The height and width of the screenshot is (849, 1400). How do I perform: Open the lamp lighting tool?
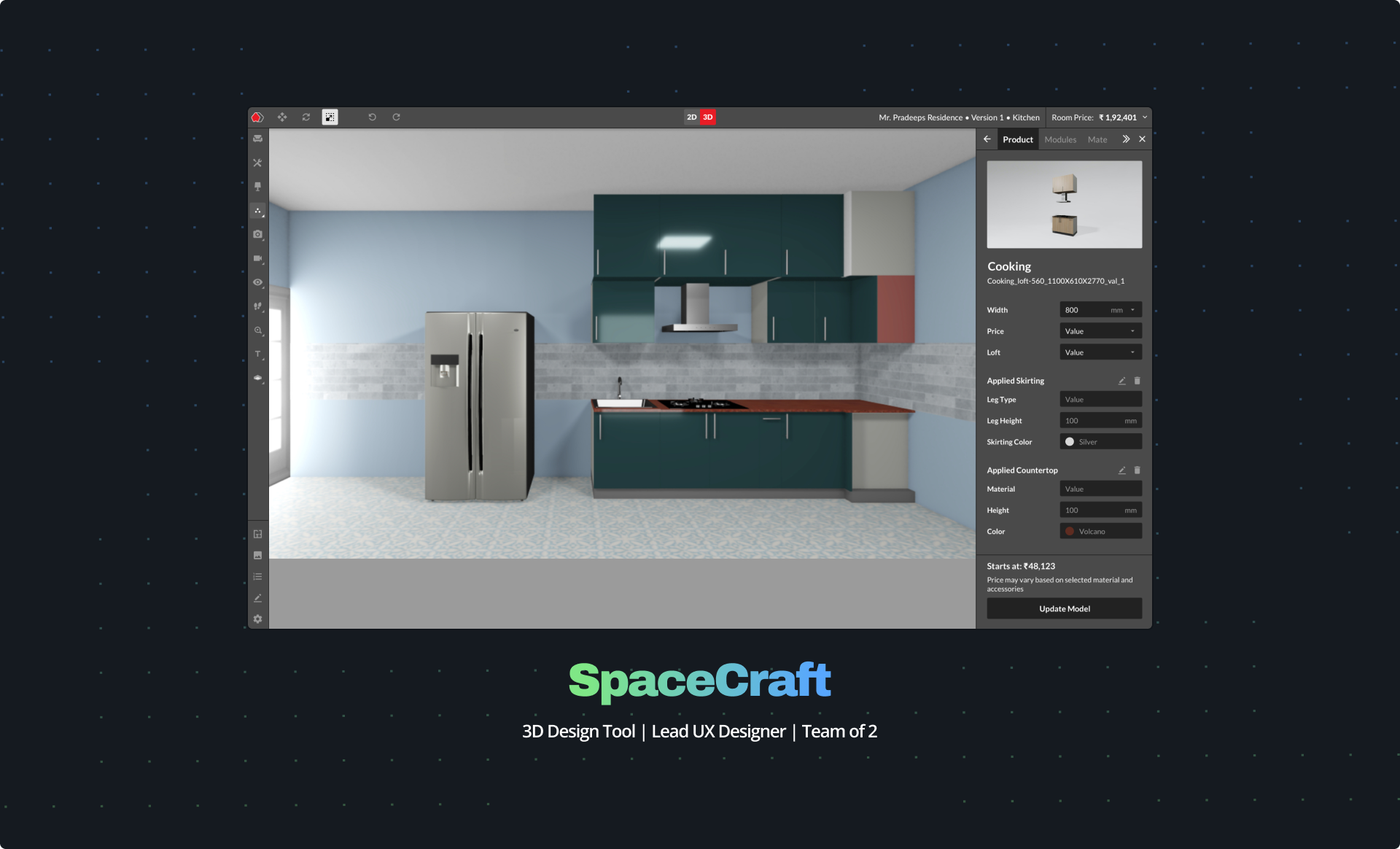point(257,187)
